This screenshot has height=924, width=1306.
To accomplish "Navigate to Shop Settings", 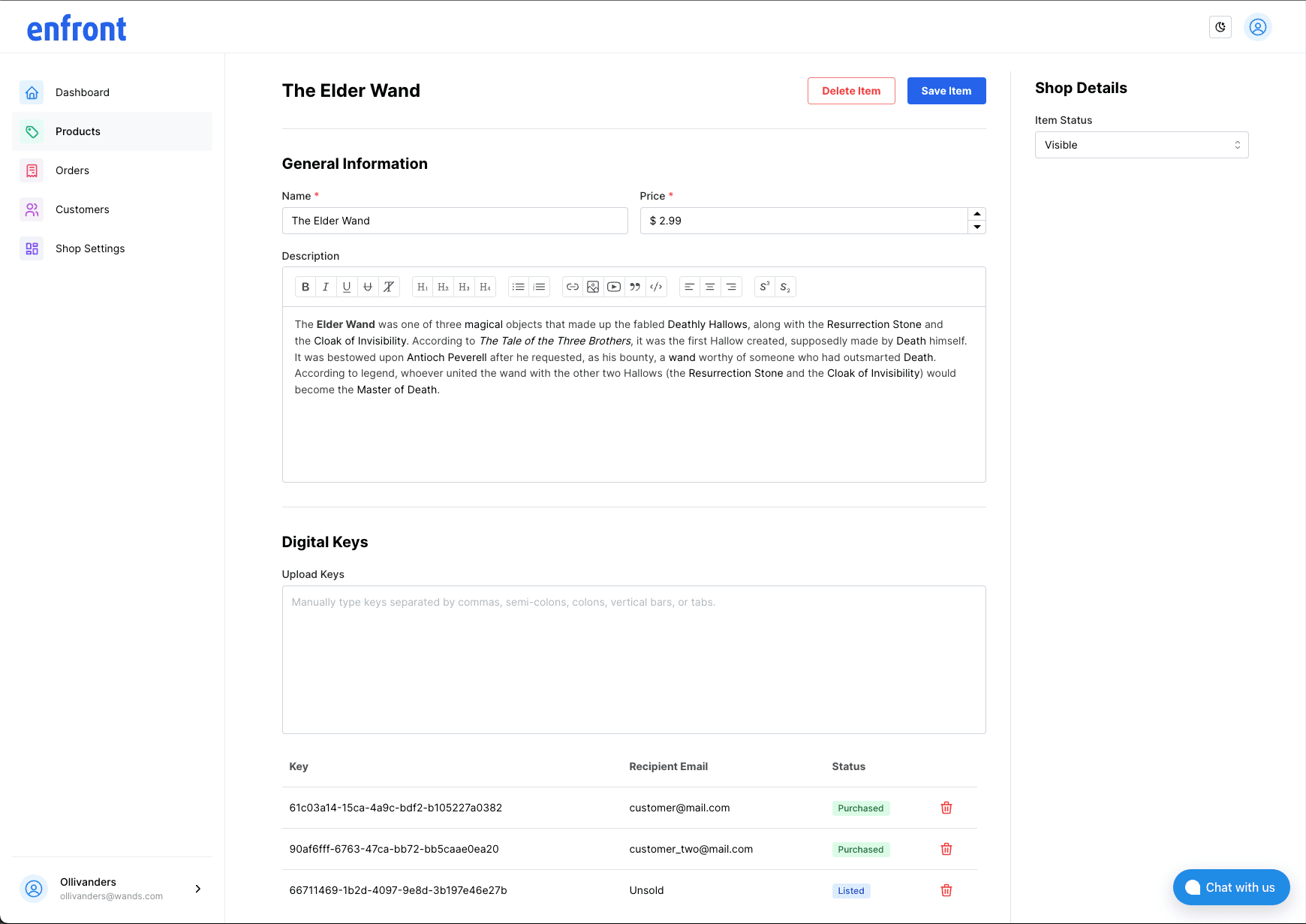I will pos(90,248).
